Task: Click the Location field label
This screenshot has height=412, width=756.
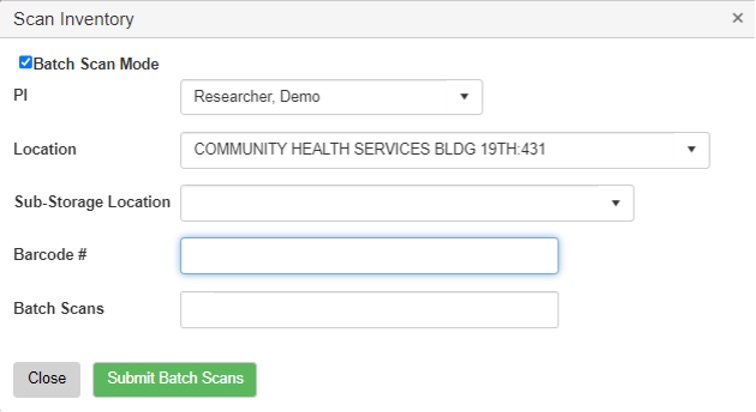Action: click(44, 149)
